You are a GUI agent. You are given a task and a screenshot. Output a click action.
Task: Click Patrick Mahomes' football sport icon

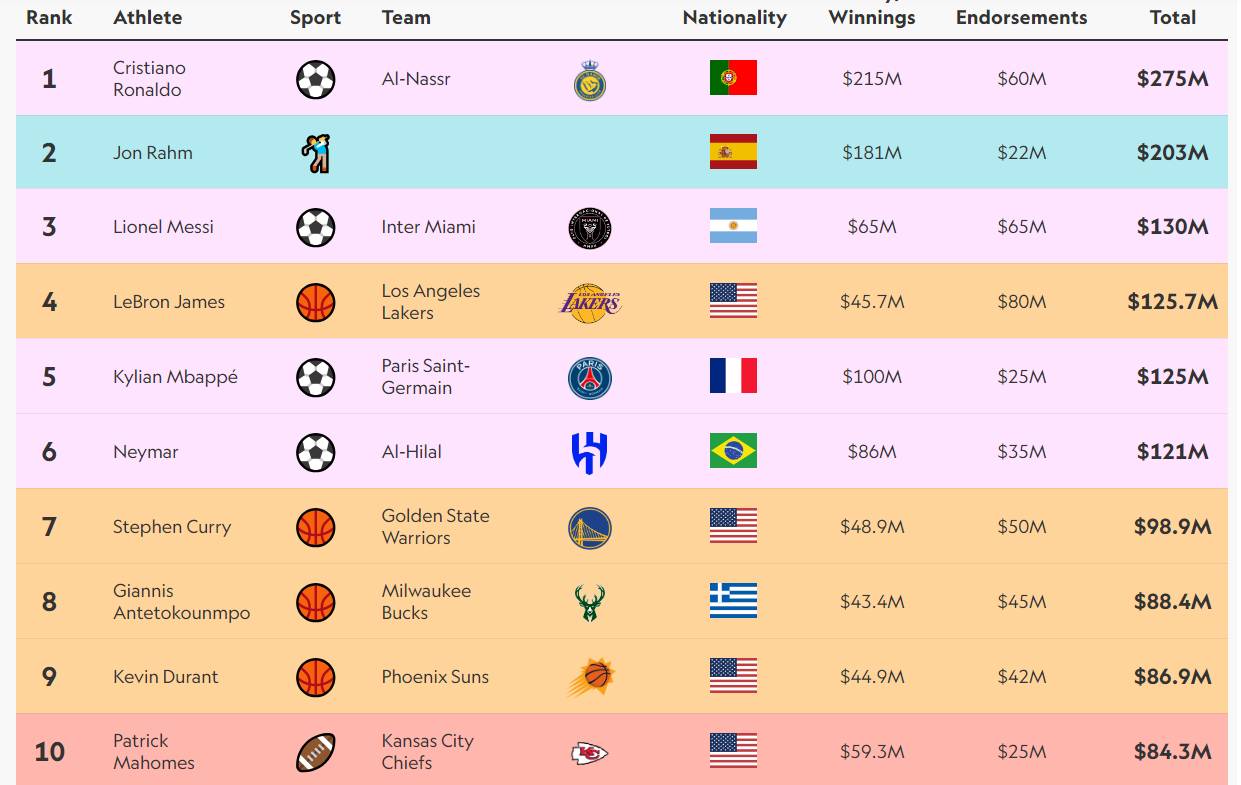[x=316, y=752]
